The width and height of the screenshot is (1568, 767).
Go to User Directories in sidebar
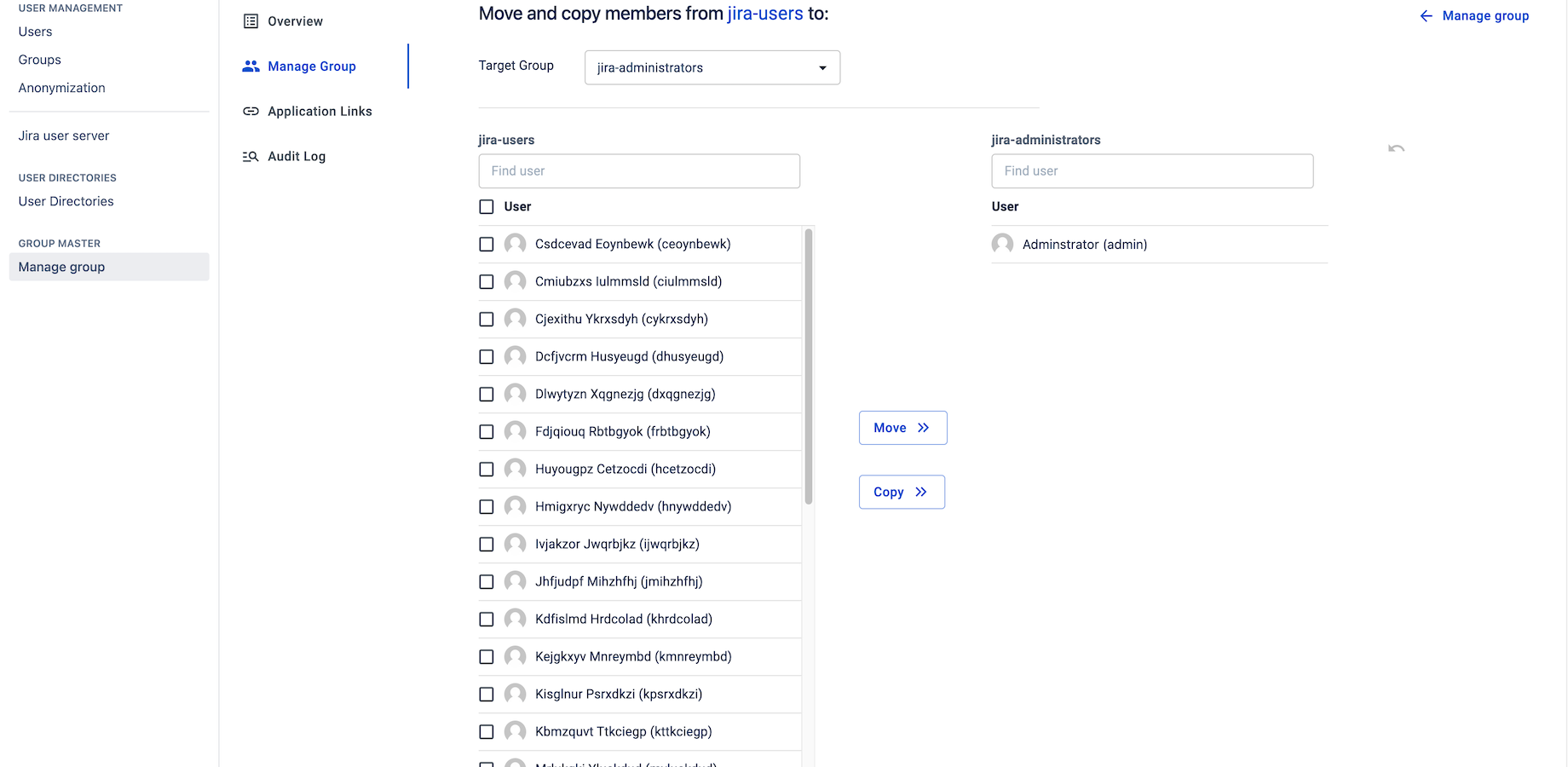[x=66, y=201]
